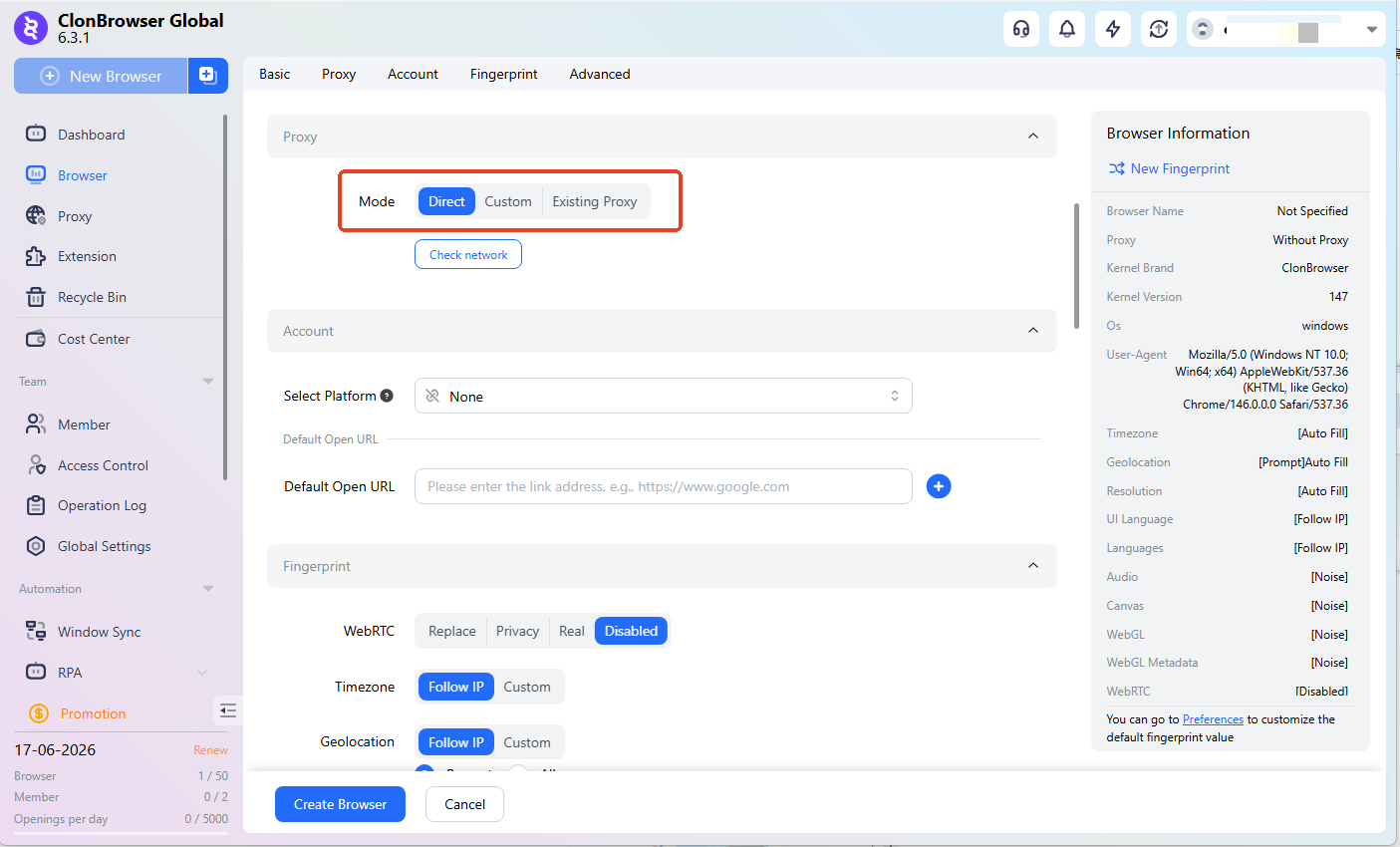Click the main form vertical scrollbar
1400x847 pixels.
click(x=1076, y=266)
